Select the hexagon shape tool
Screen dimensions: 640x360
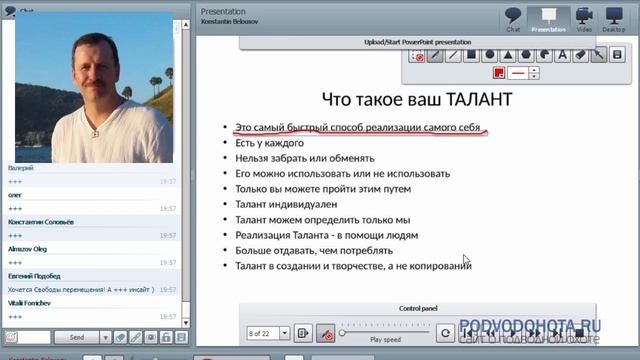[x=526, y=55]
